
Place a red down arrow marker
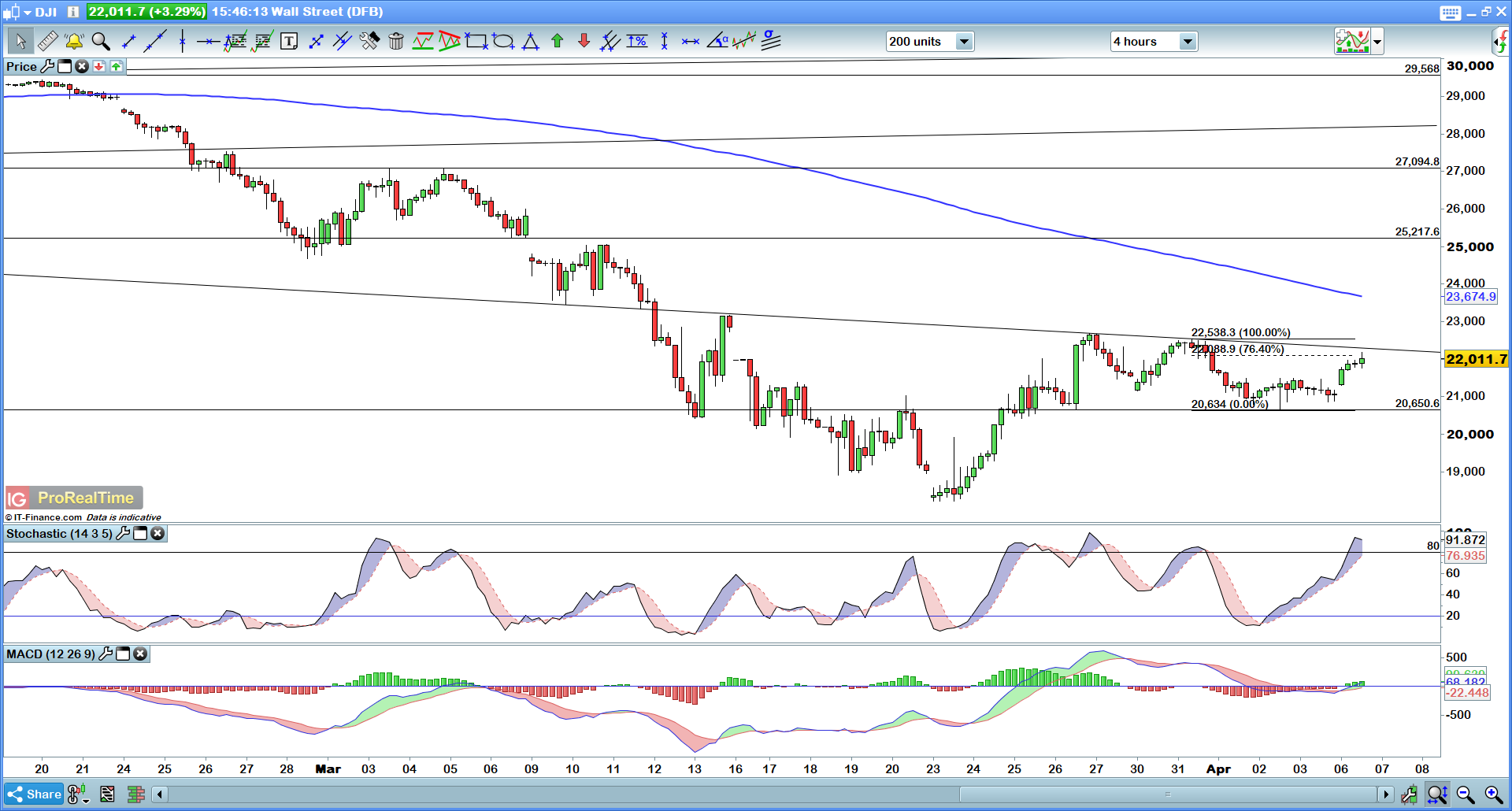point(584,41)
